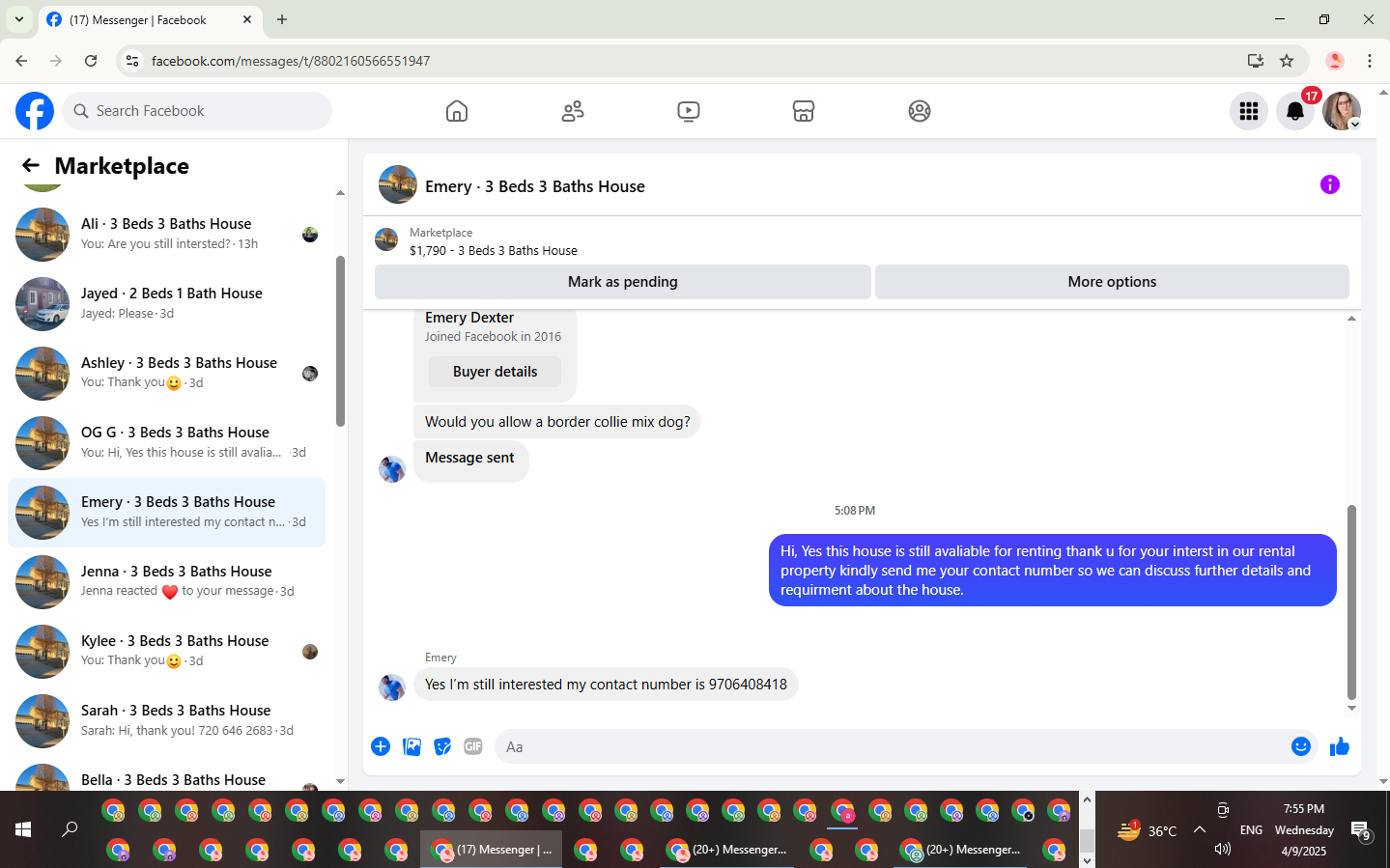1390x868 pixels.
Task: Open the Kylee 3 Beds 3 Baths chat
Action: pos(166,652)
